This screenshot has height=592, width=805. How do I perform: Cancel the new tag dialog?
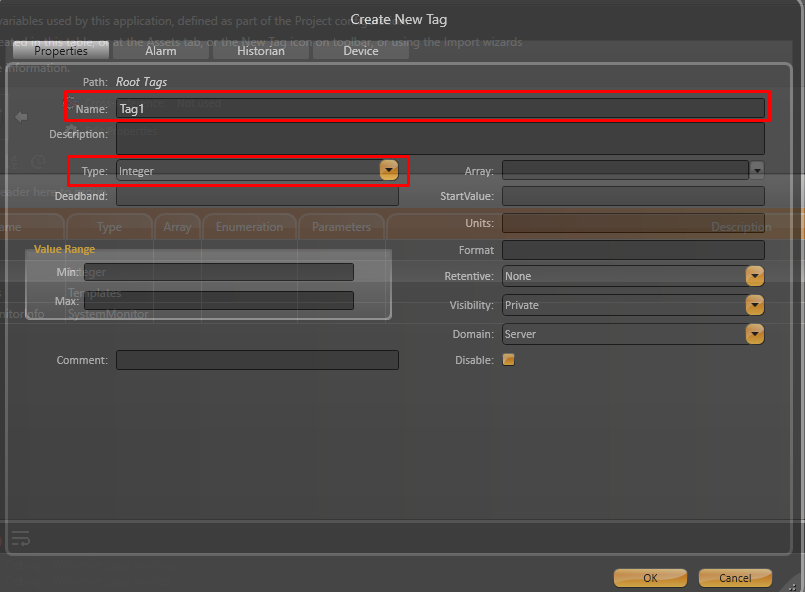click(735, 577)
